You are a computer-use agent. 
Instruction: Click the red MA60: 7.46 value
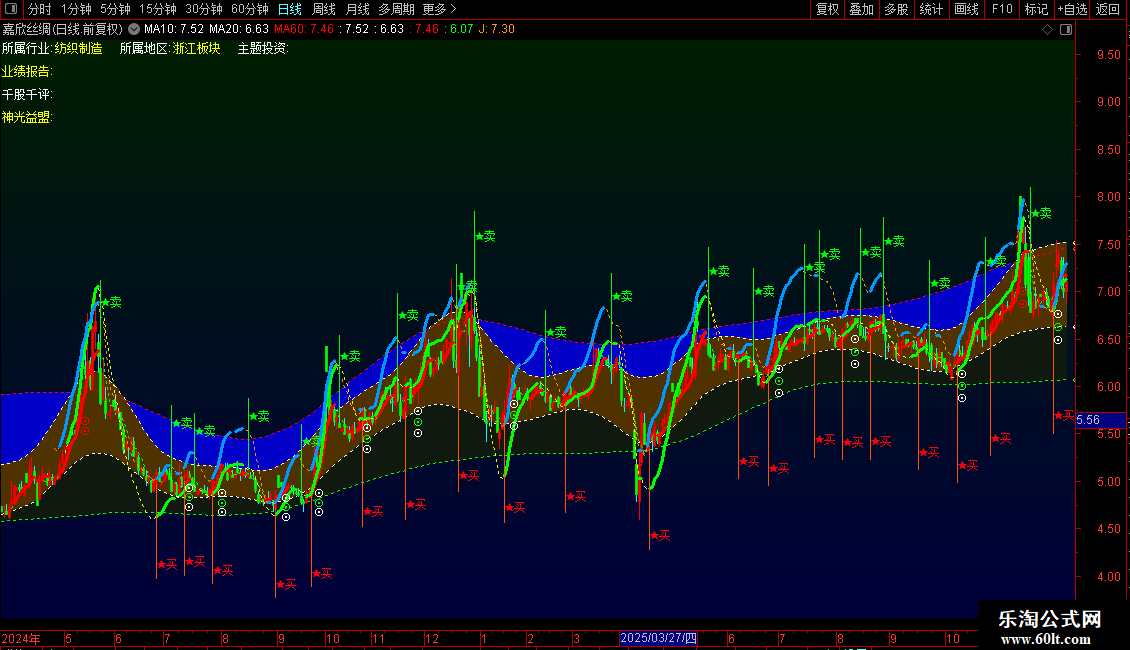tap(303, 29)
